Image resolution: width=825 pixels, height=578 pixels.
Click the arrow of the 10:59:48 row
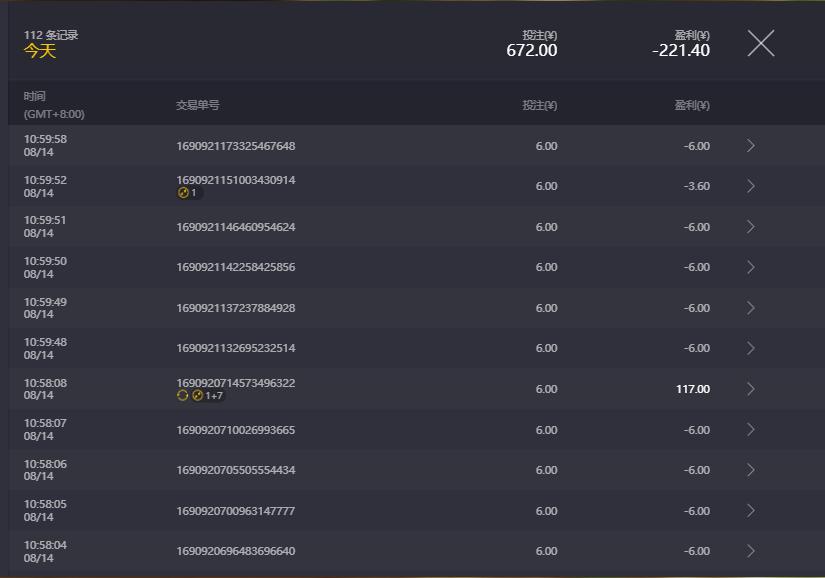(x=751, y=348)
